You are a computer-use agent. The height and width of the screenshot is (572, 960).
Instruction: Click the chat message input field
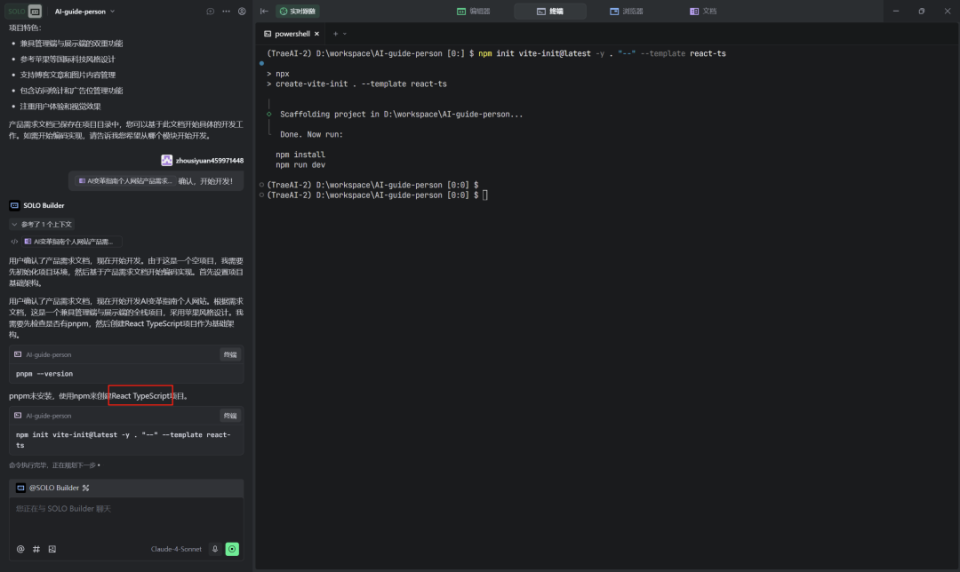(126, 509)
